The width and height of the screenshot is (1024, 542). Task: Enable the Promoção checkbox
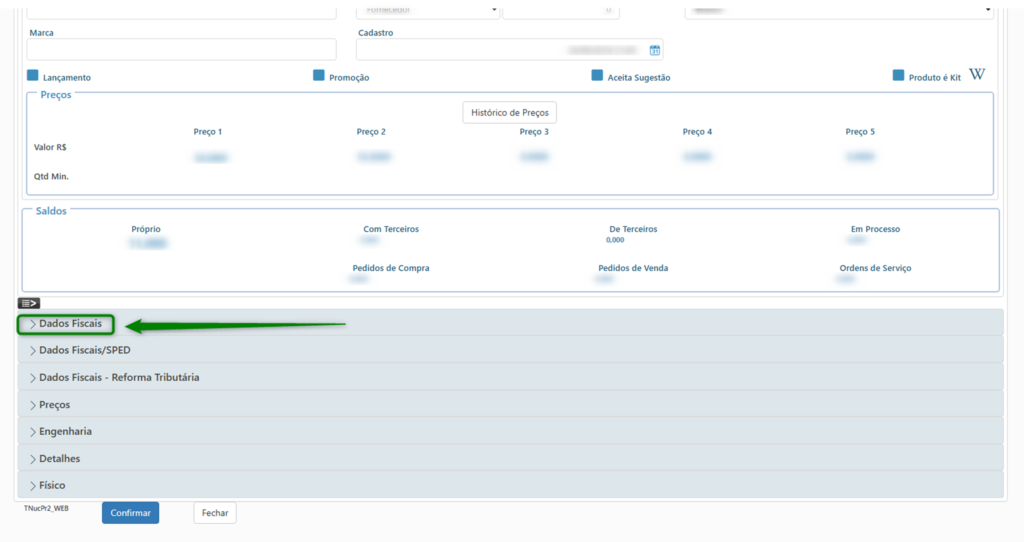(319, 76)
